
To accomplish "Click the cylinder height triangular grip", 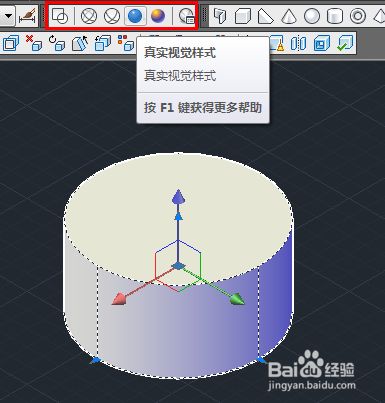I will coord(179,217).
